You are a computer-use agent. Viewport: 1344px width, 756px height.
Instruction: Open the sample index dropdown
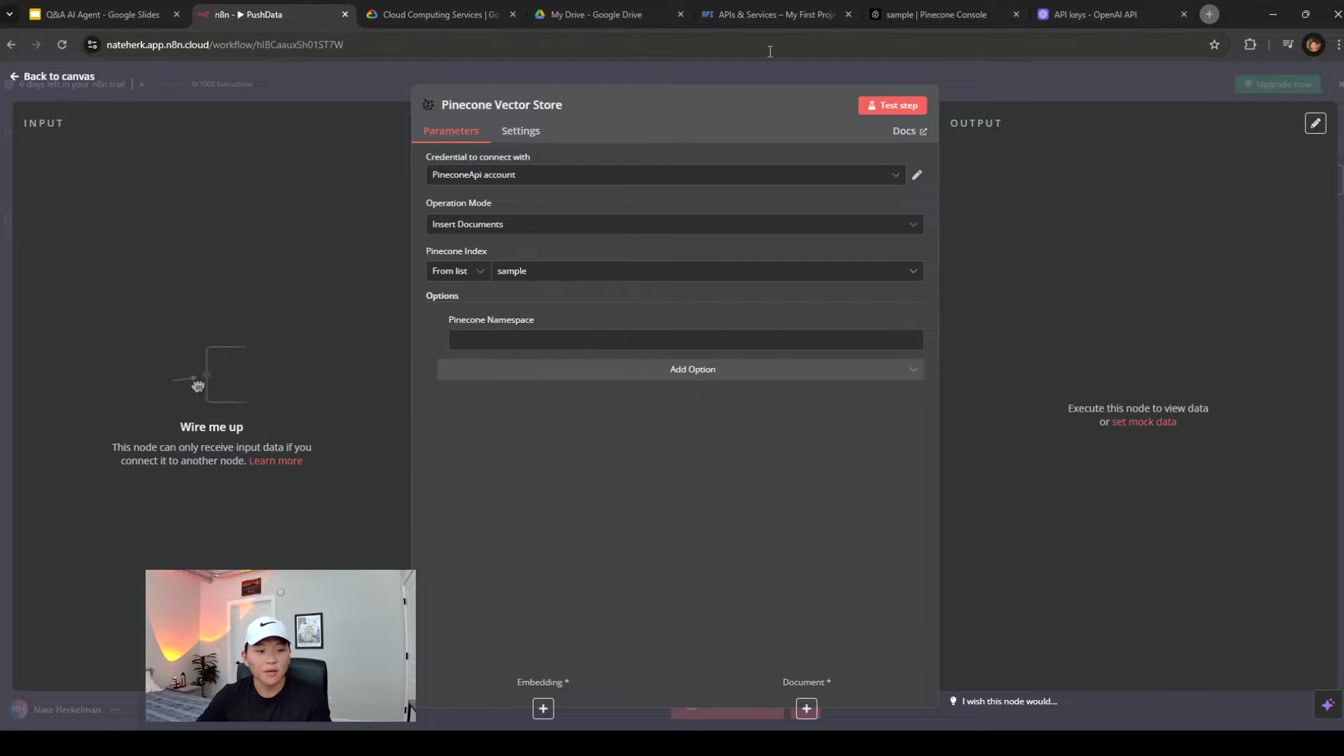707,271
